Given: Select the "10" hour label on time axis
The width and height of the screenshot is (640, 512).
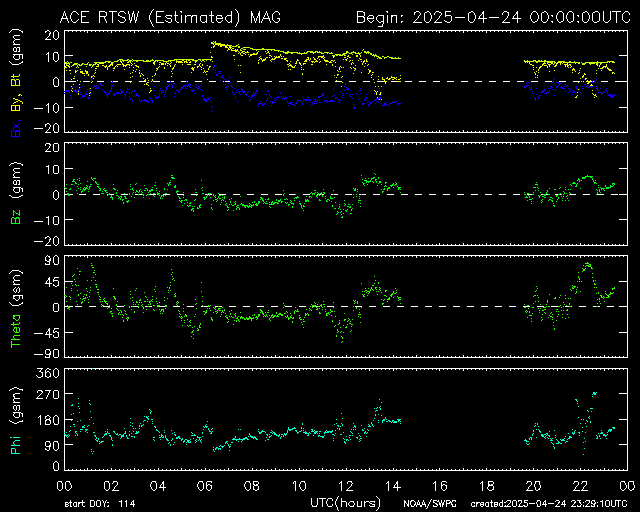Looking at the screenshot, I should click(x=299, y=486).
